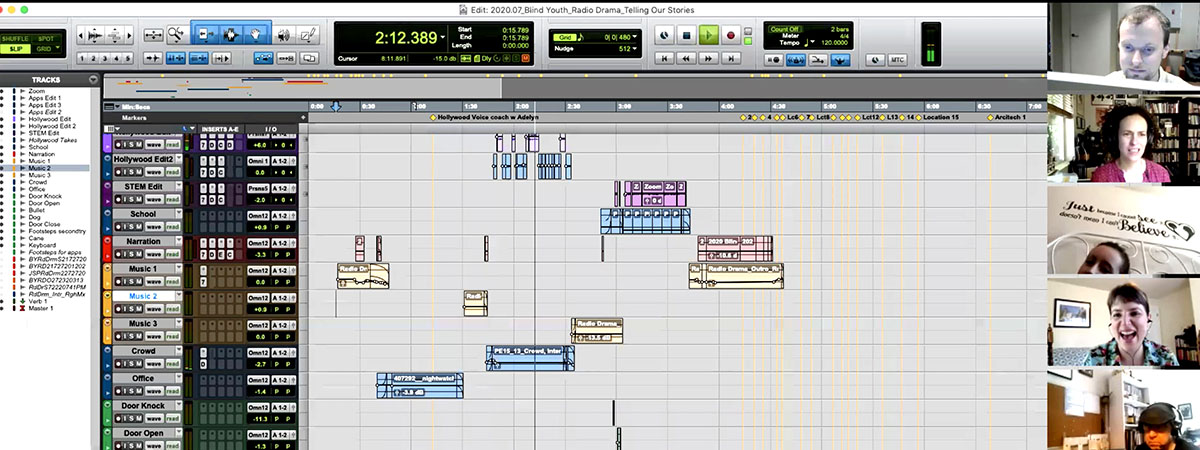This screenshot has height=450, width=1200.
Task: Click the Count Off button
Action: coord(786,30)
